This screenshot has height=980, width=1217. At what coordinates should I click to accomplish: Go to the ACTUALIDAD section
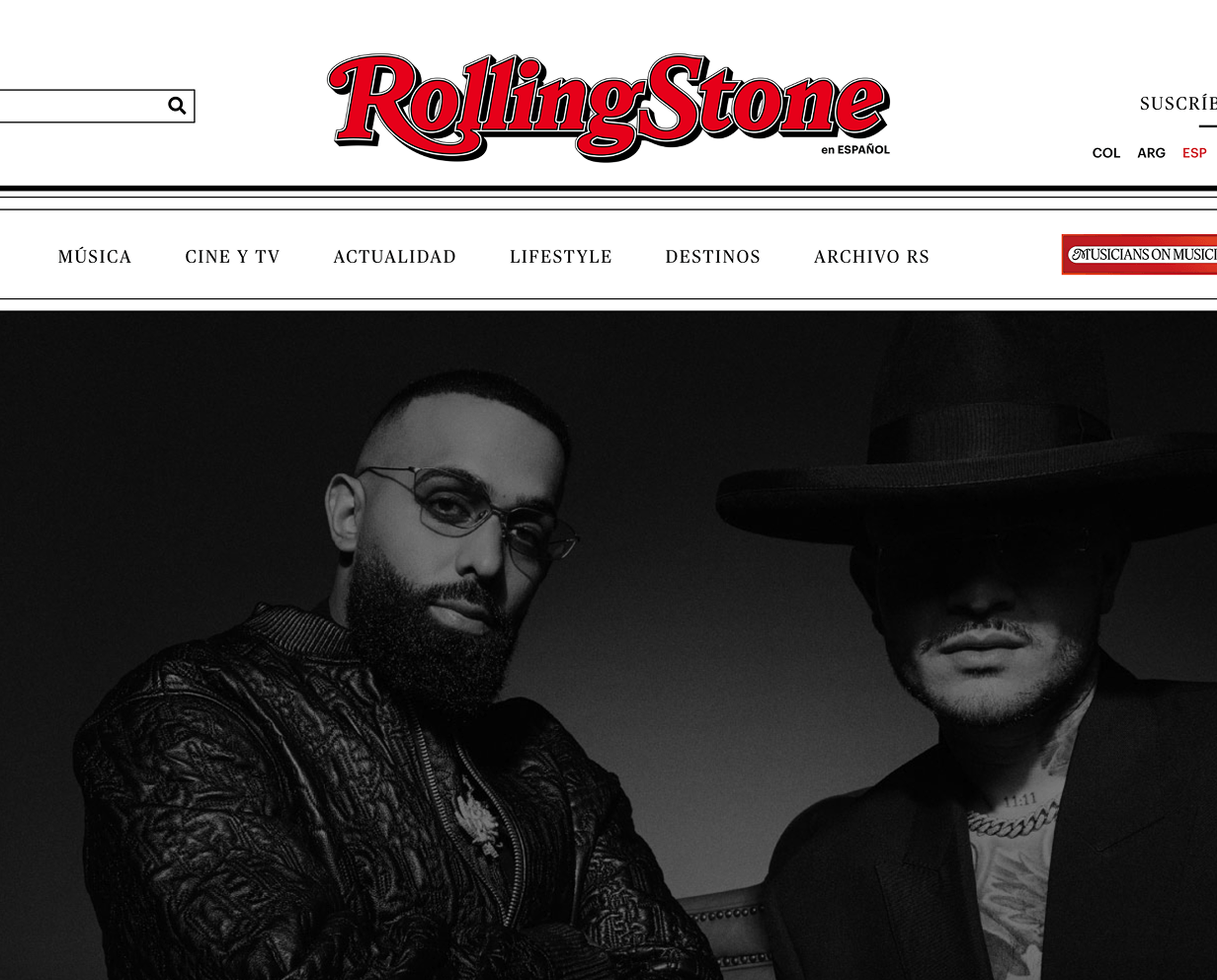[394, 257]
